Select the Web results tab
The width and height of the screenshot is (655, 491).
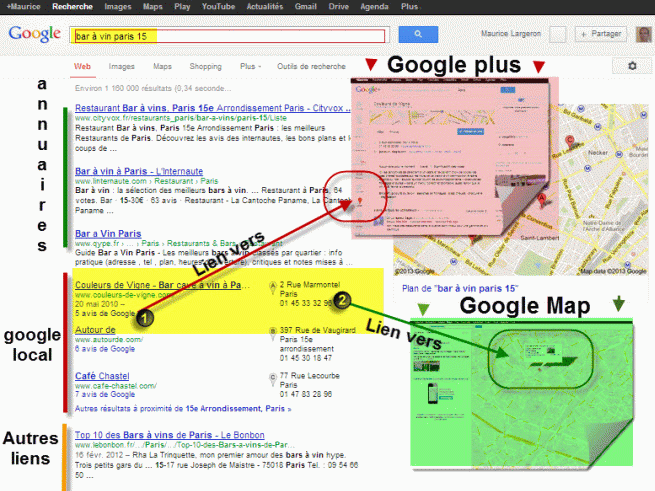pos(82,66)
